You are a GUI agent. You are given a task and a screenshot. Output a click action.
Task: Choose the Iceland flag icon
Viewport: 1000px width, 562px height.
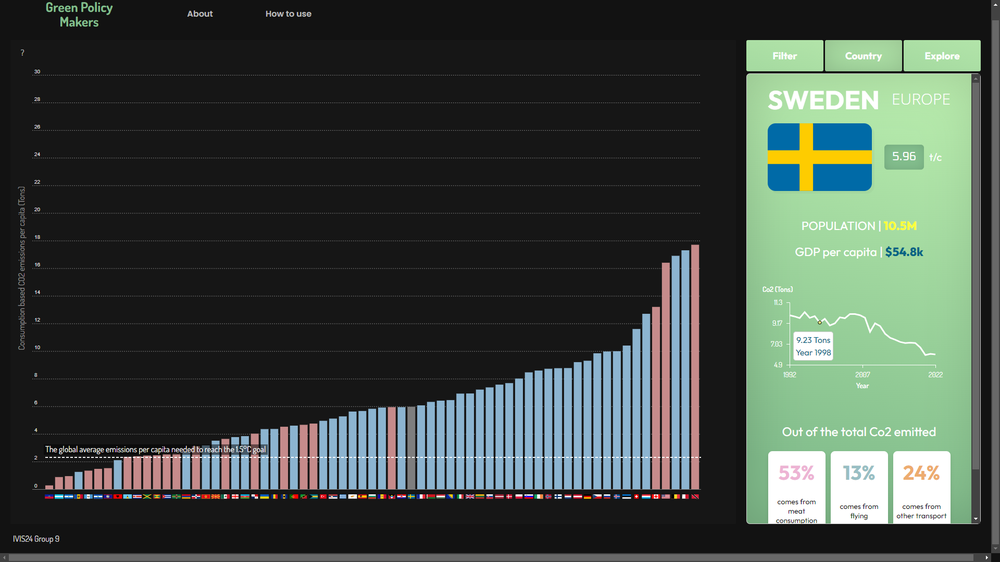pyautogui.click(x=617, y=496)
